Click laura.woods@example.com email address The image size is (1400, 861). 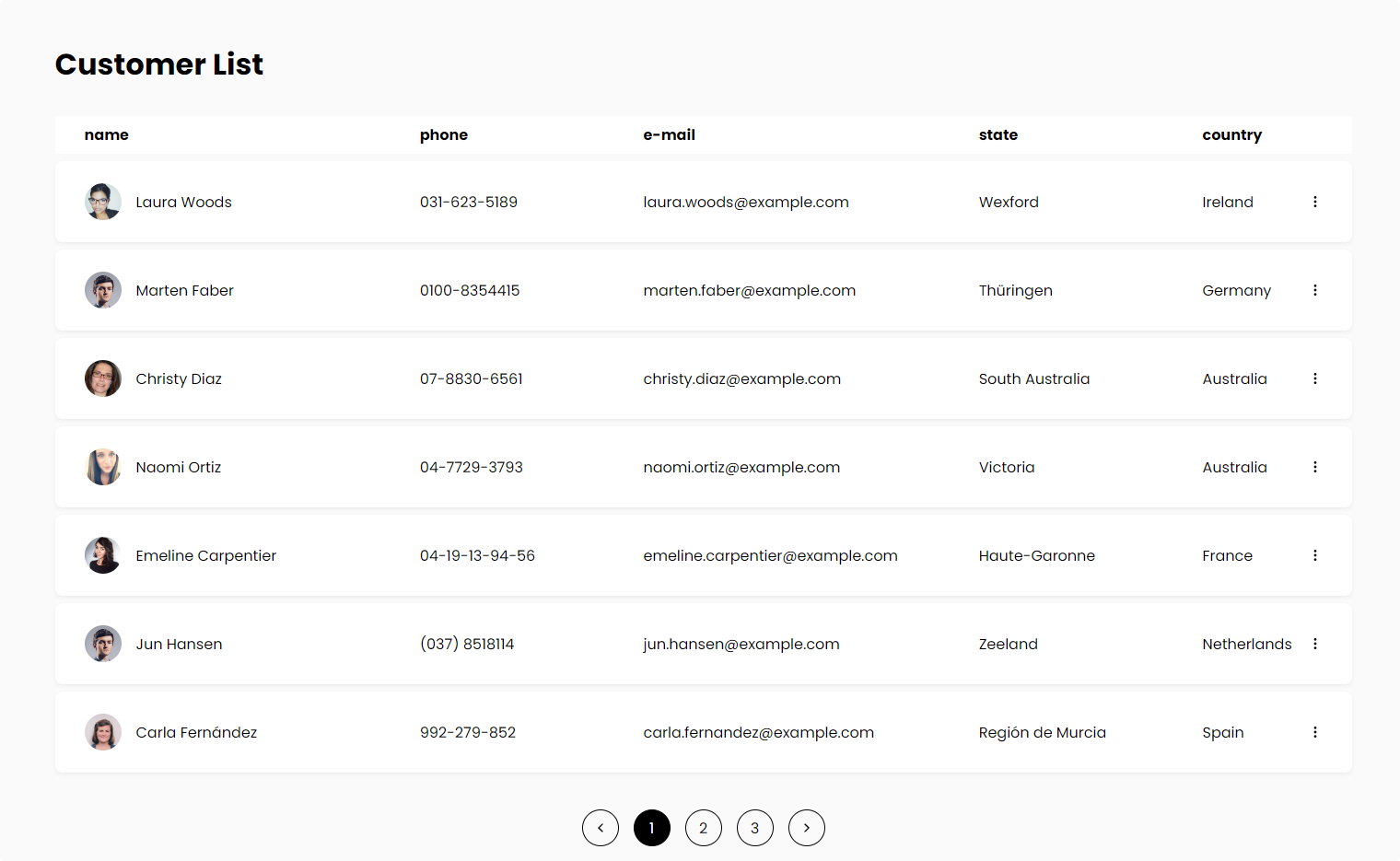(746, 202)
